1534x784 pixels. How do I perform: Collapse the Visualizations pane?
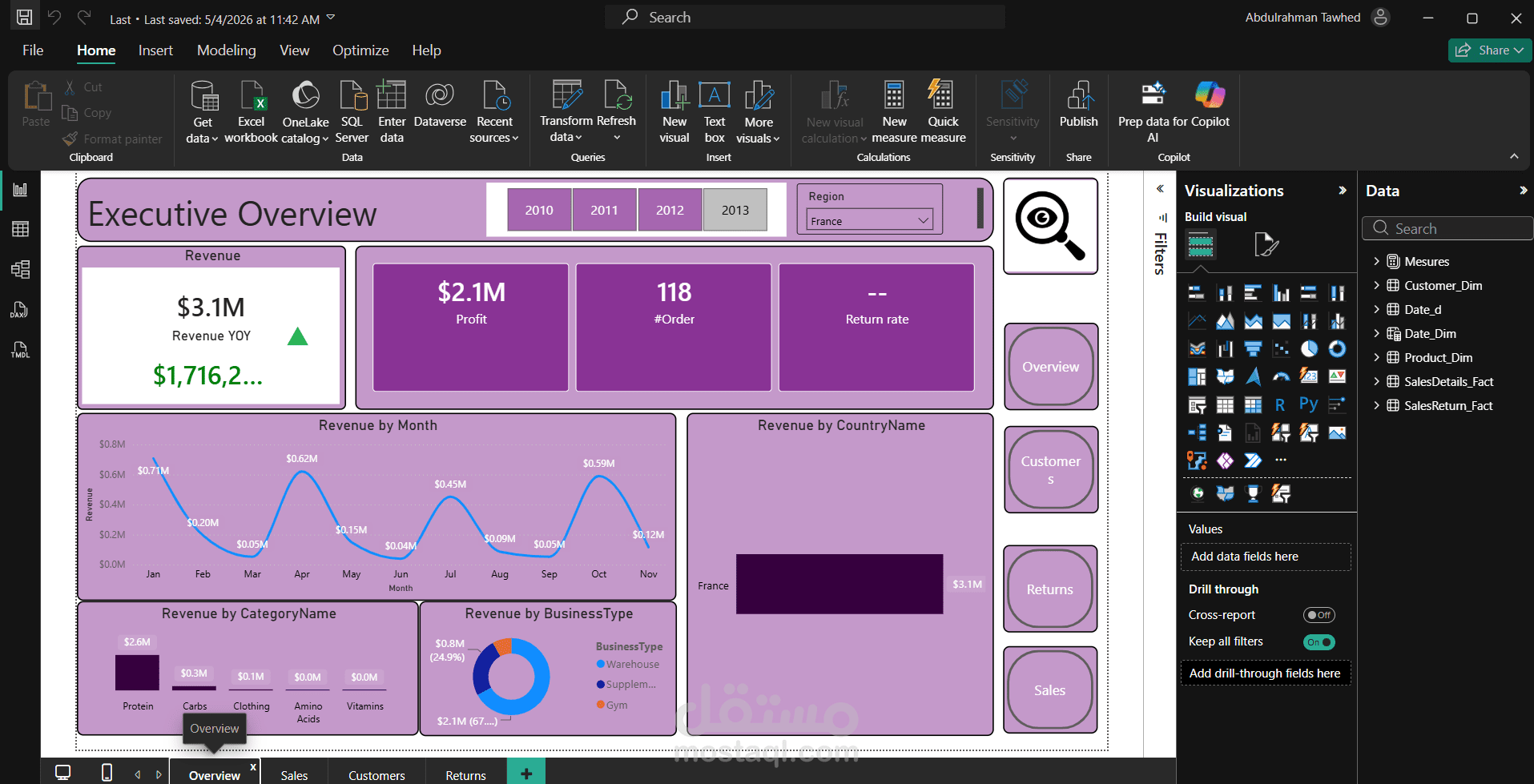pos(1343,191)
